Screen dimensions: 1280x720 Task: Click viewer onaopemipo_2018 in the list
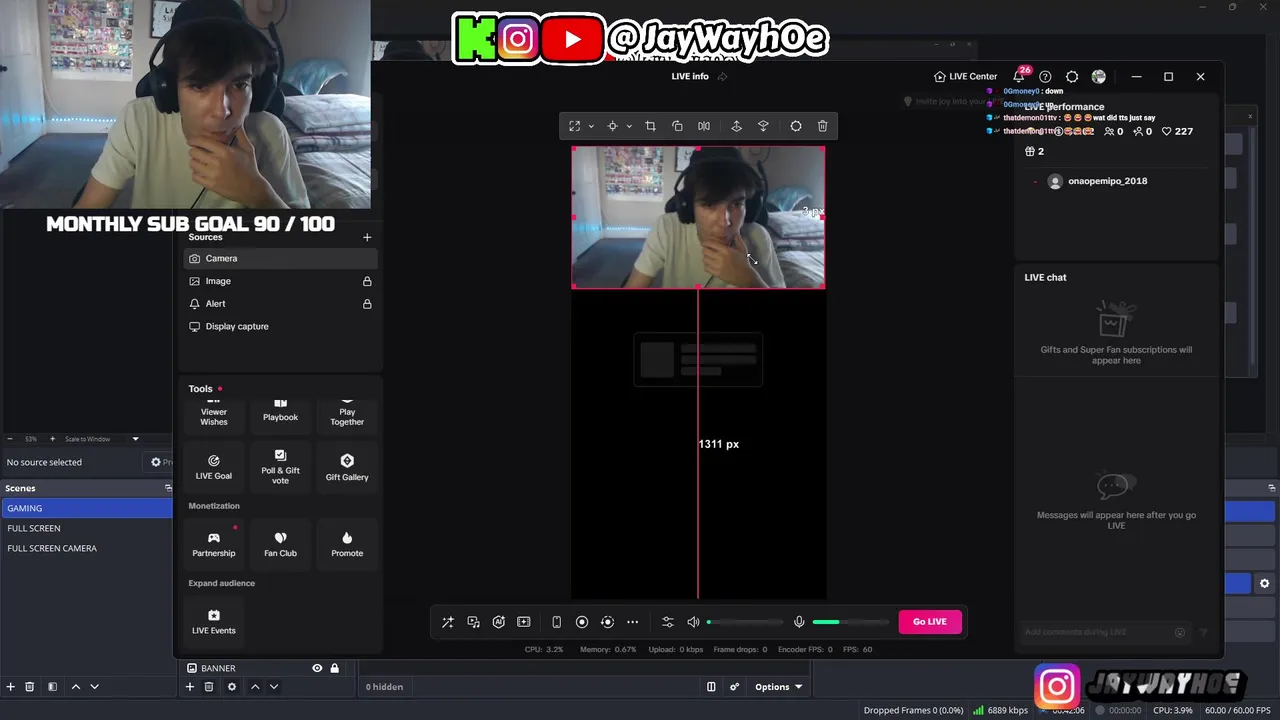click(x=1107, y=181)
